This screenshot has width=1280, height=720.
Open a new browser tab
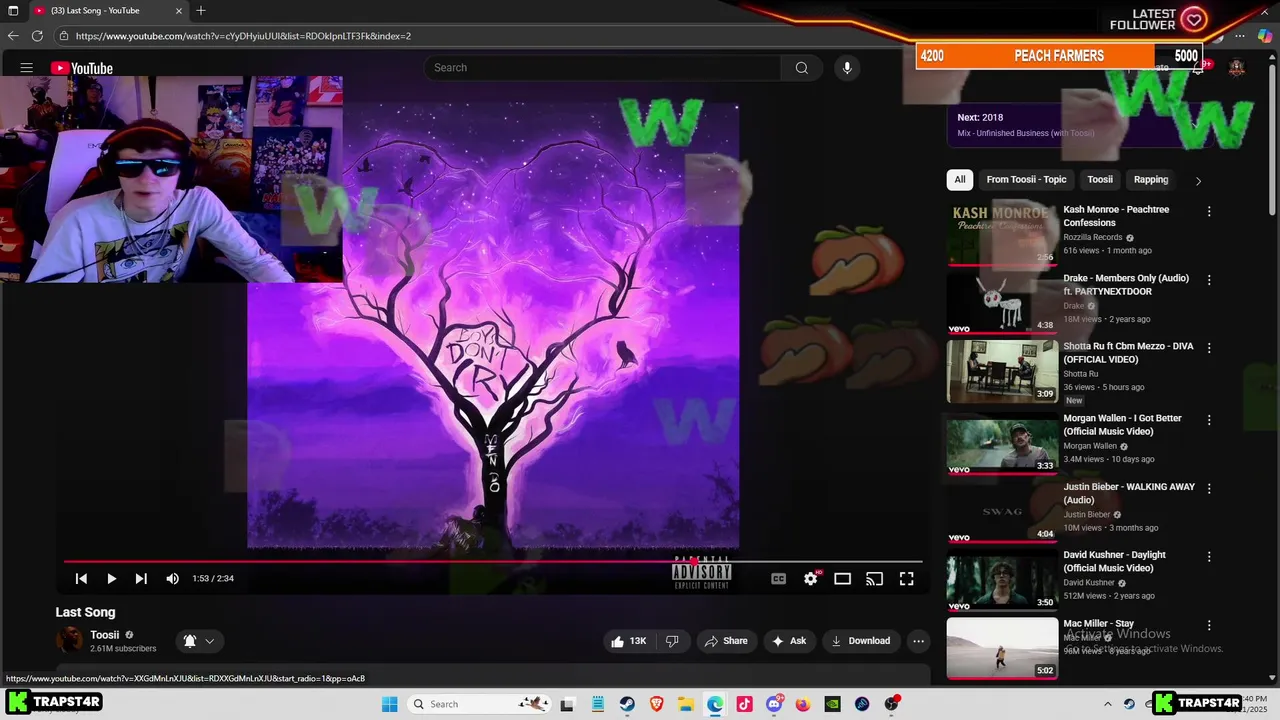(x=201, y=11)
